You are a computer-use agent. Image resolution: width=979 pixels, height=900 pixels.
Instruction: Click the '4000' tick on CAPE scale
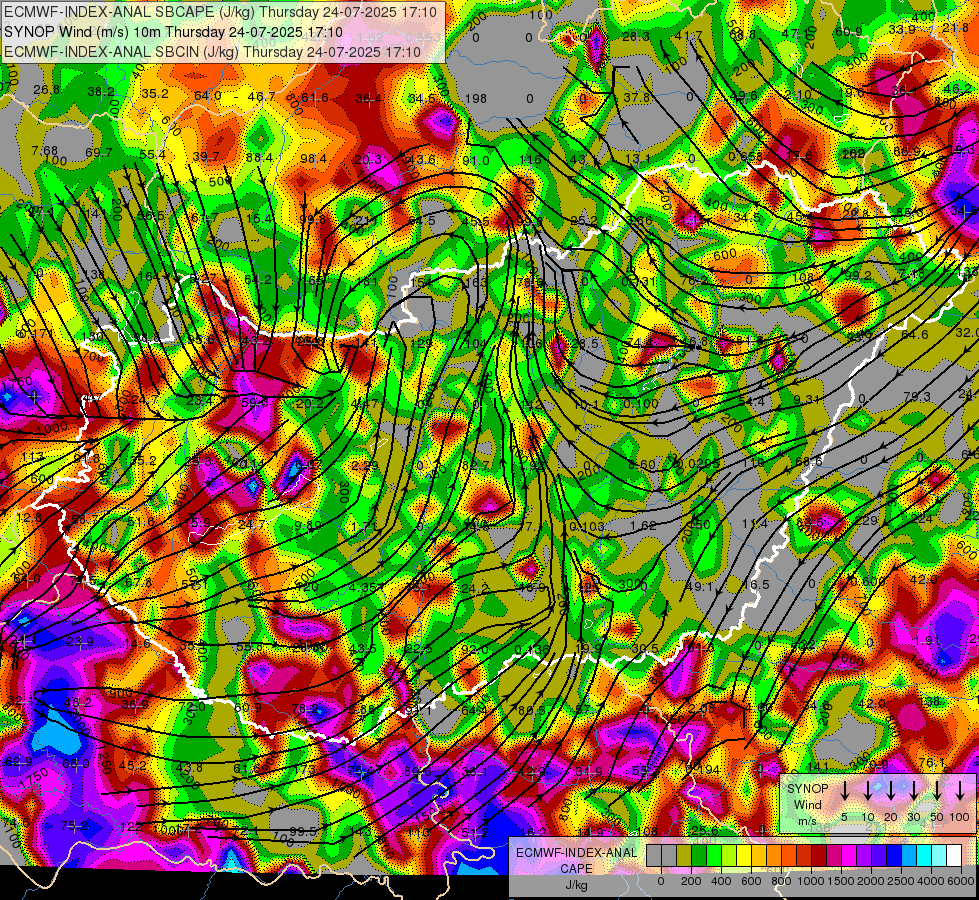pos(931,881)
